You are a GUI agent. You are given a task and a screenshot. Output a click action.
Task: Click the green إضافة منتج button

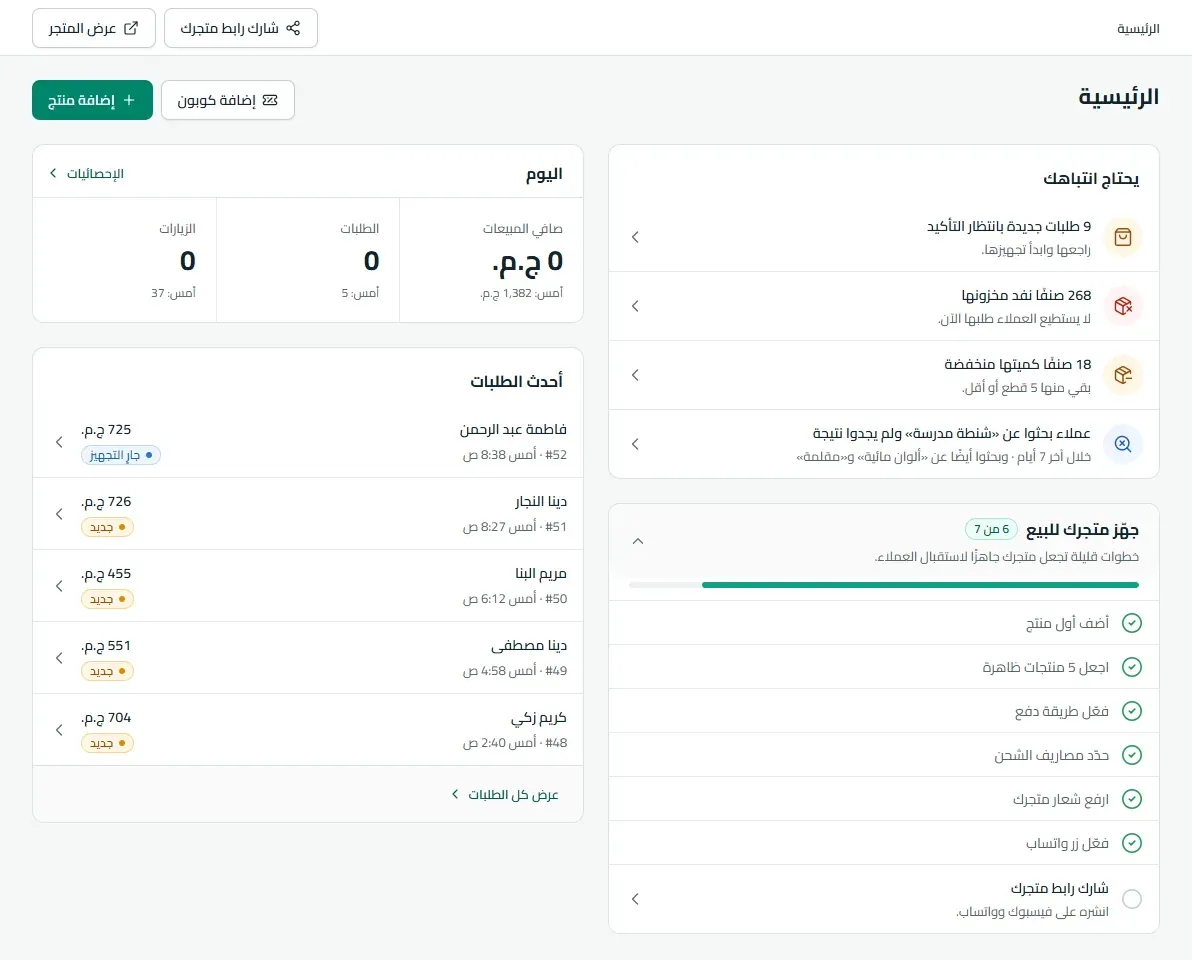[92, 100]
